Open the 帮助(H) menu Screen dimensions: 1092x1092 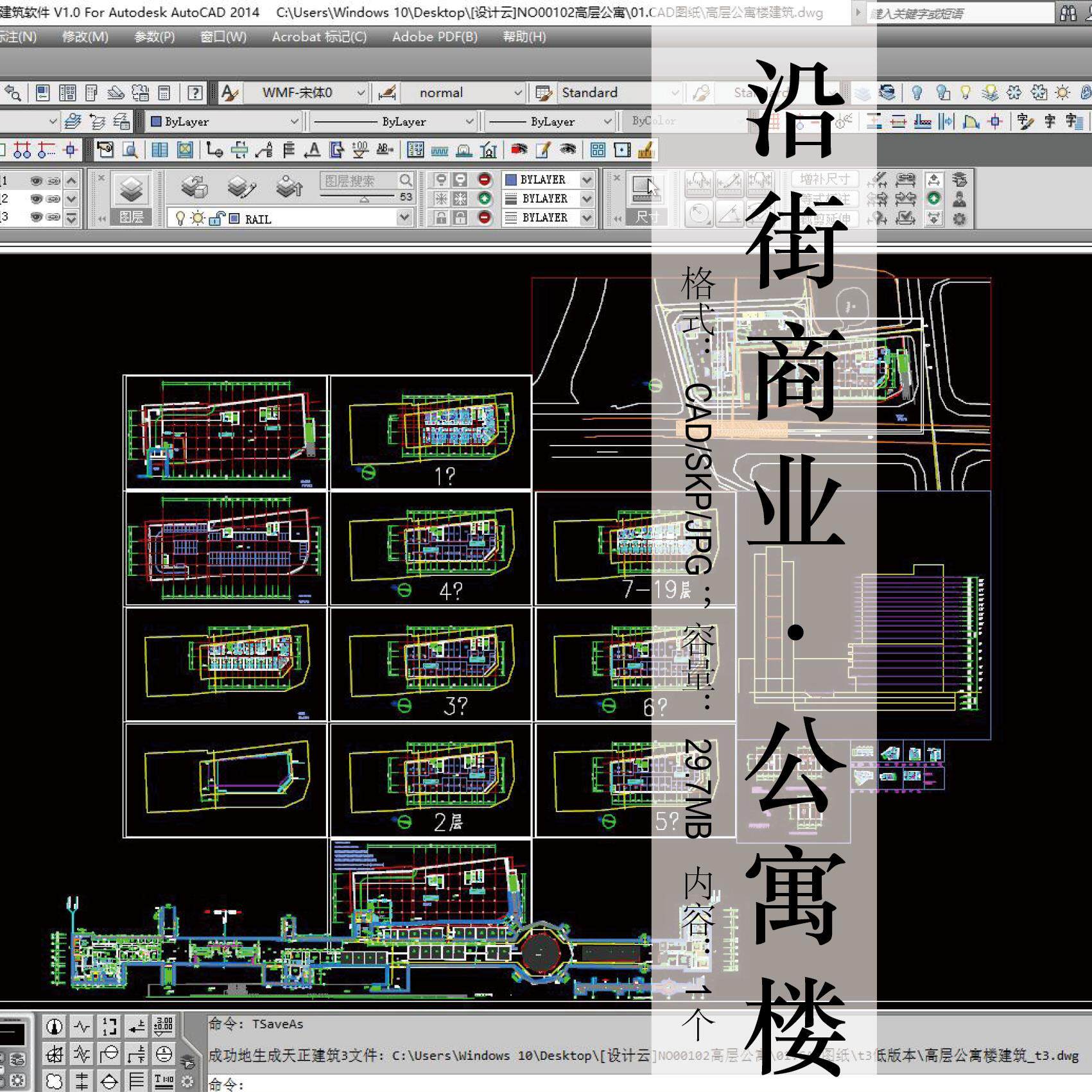click(x=524, y=37)
